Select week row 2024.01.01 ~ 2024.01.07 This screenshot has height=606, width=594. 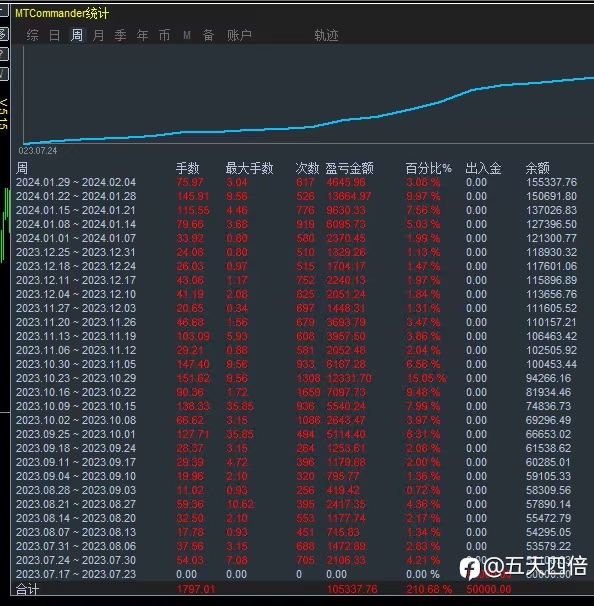(x=296, y=238)
